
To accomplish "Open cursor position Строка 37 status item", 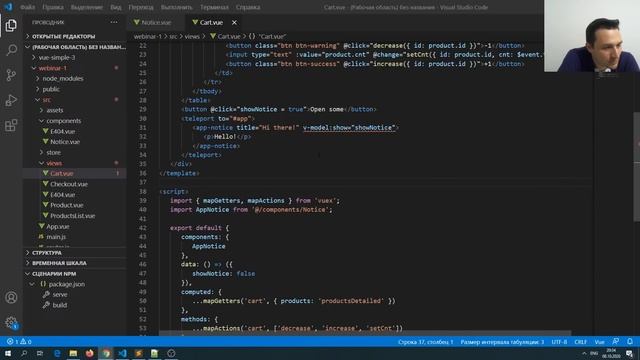I will (425, 342).
